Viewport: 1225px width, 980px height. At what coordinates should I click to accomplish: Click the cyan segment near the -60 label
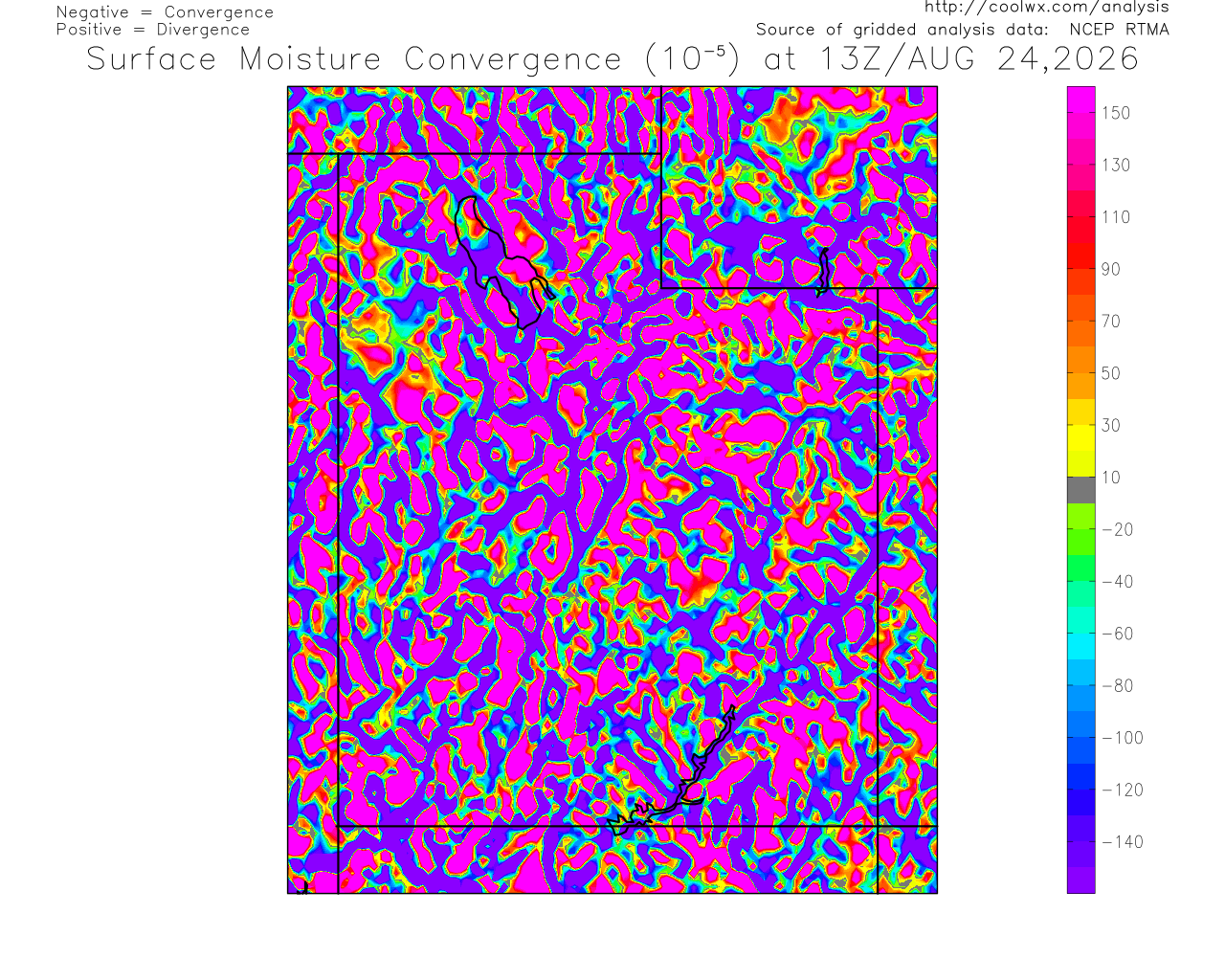click(1081, 634)
